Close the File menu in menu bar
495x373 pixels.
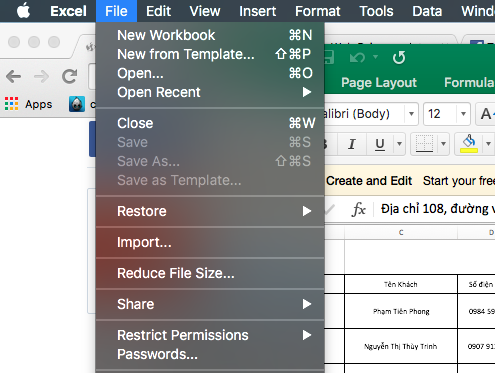[x=116, y=11]
